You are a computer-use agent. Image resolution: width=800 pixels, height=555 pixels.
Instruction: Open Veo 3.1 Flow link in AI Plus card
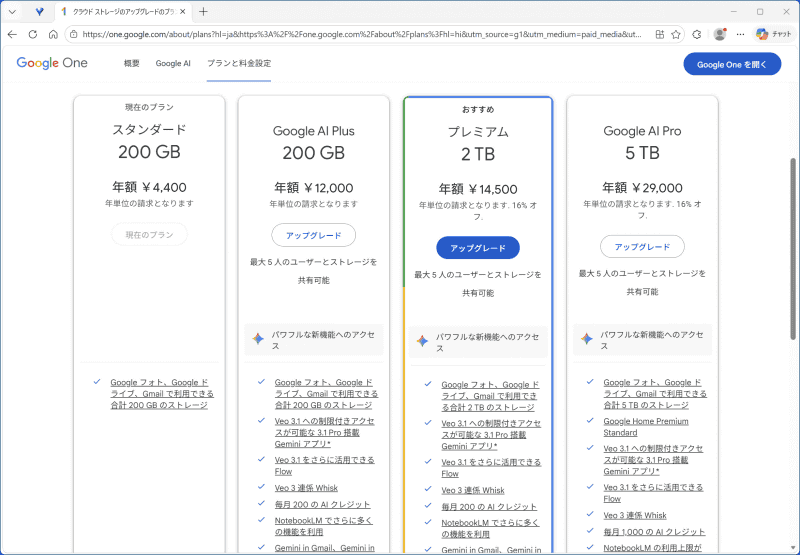[x=324, y=465]
